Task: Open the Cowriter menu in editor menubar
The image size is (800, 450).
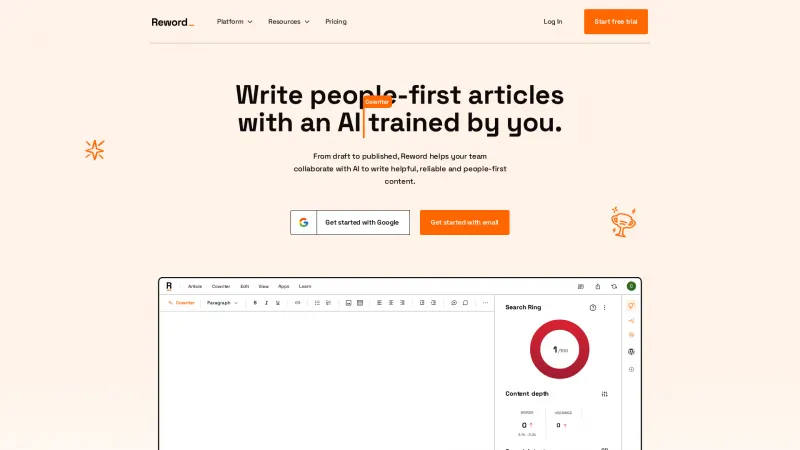Action: (221, 286)
